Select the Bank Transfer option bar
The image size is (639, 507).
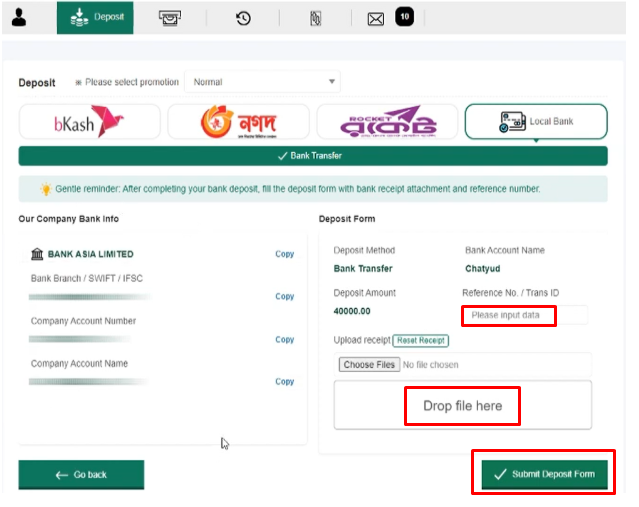click(313, 156)
